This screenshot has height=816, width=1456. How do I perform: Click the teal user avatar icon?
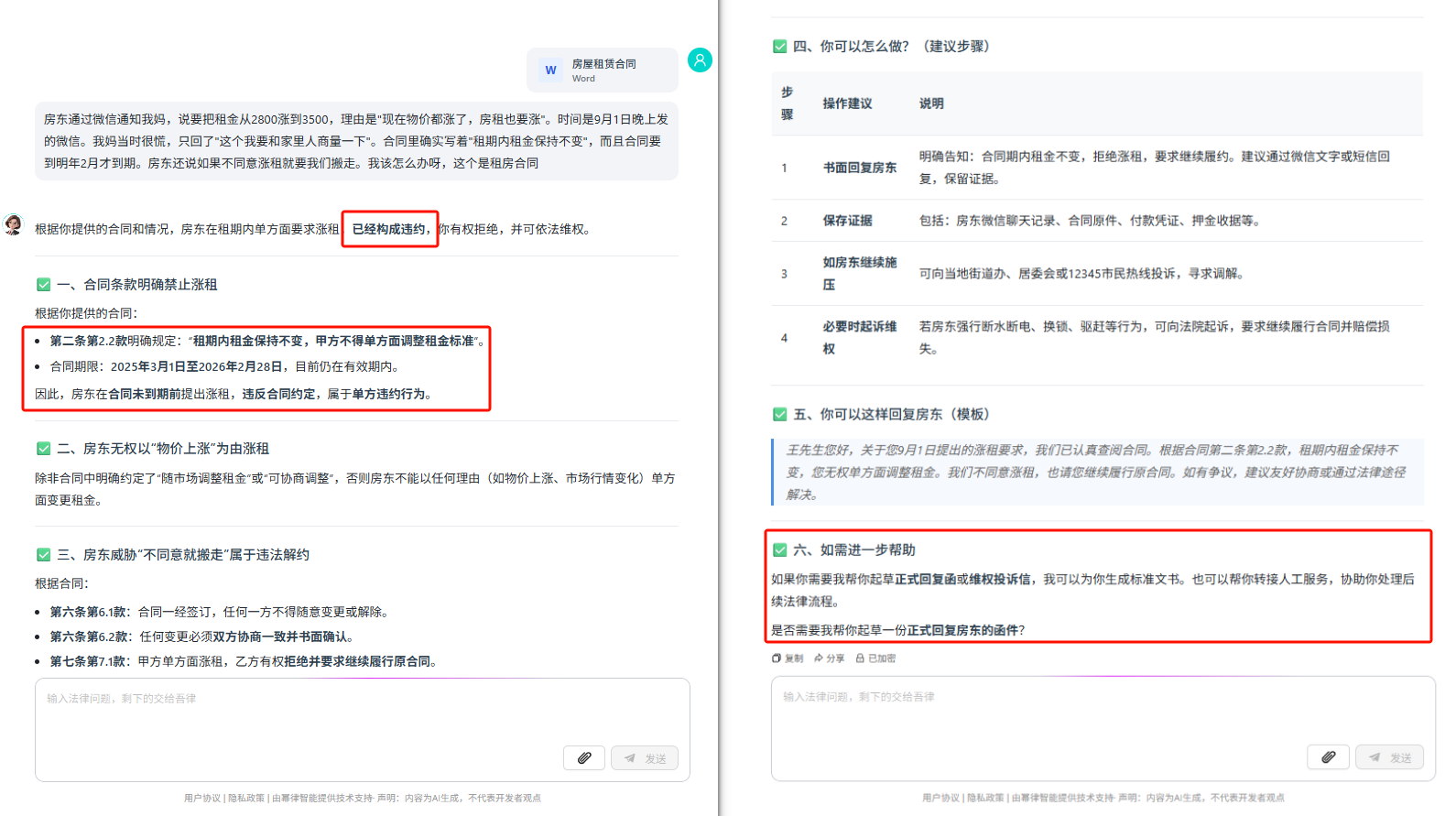coord(700,60)
